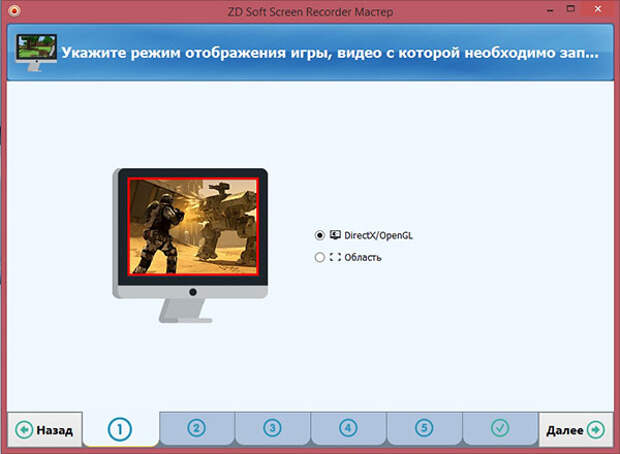
Task: Click the ZD Soft record icon in title bar
Action: [14, 11]
